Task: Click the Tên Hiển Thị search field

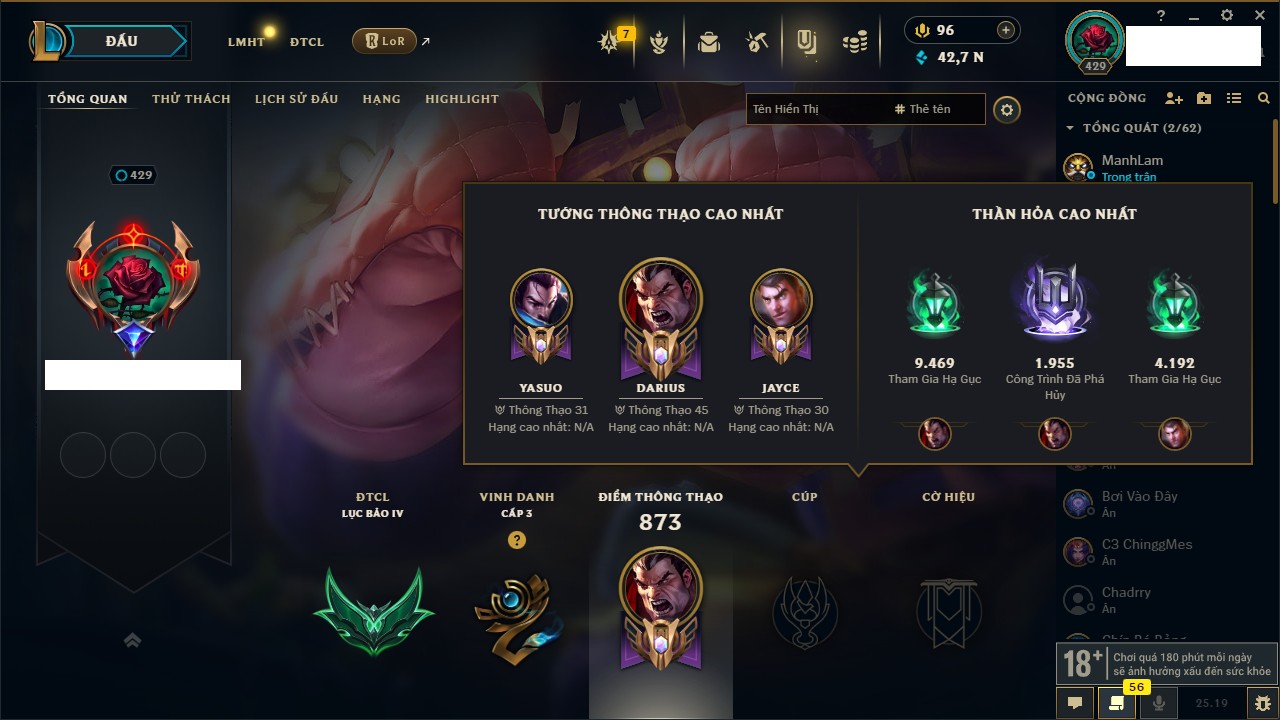Action: click(x=817, y=109)
